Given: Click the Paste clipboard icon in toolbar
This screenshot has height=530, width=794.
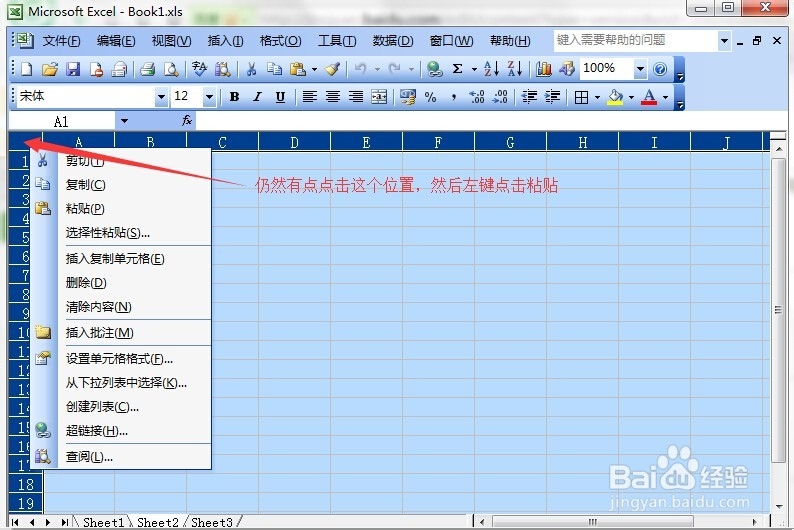Looking at the screenshot, I should coord(298,69).
